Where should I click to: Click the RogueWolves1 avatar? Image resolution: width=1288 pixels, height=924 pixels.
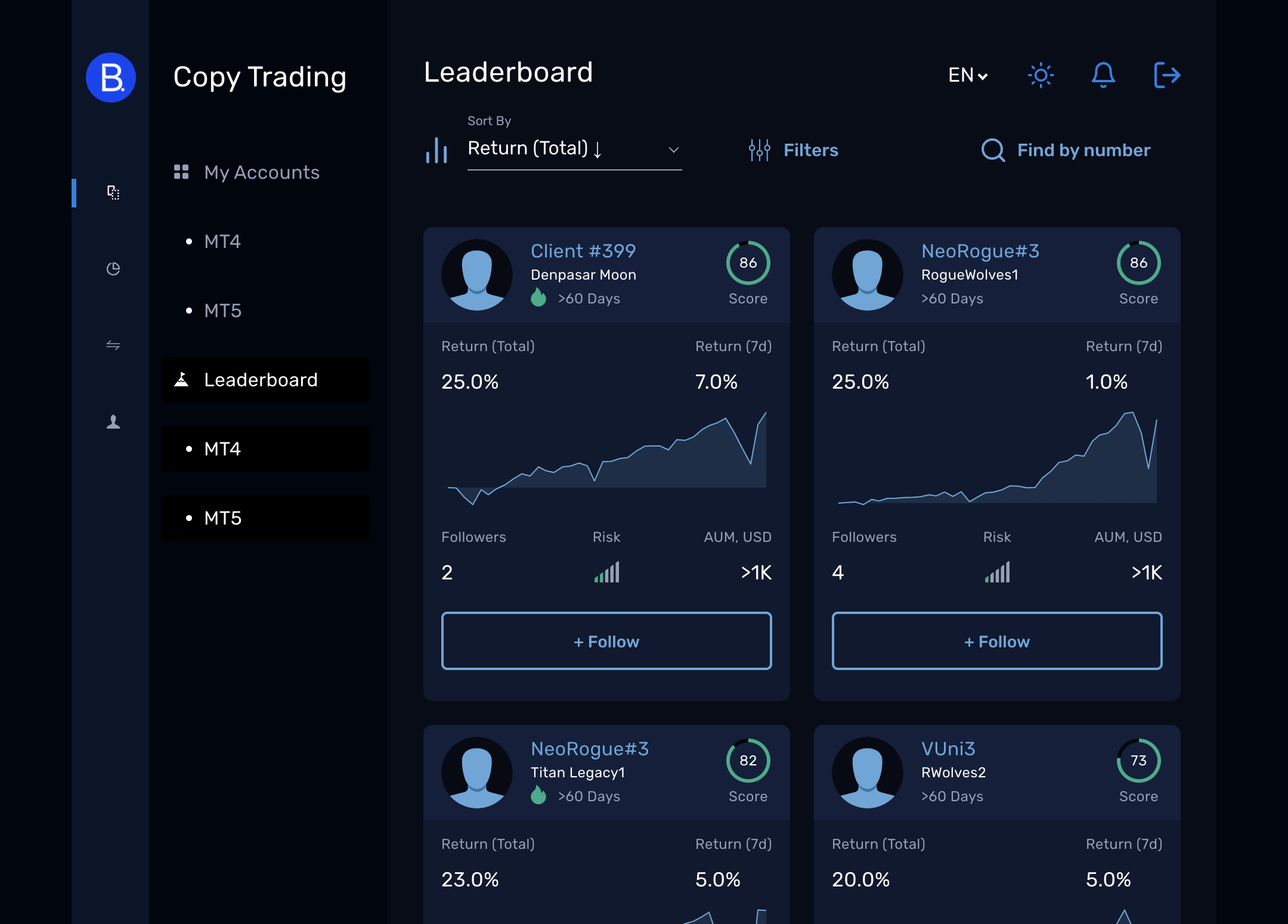[868, 275]
